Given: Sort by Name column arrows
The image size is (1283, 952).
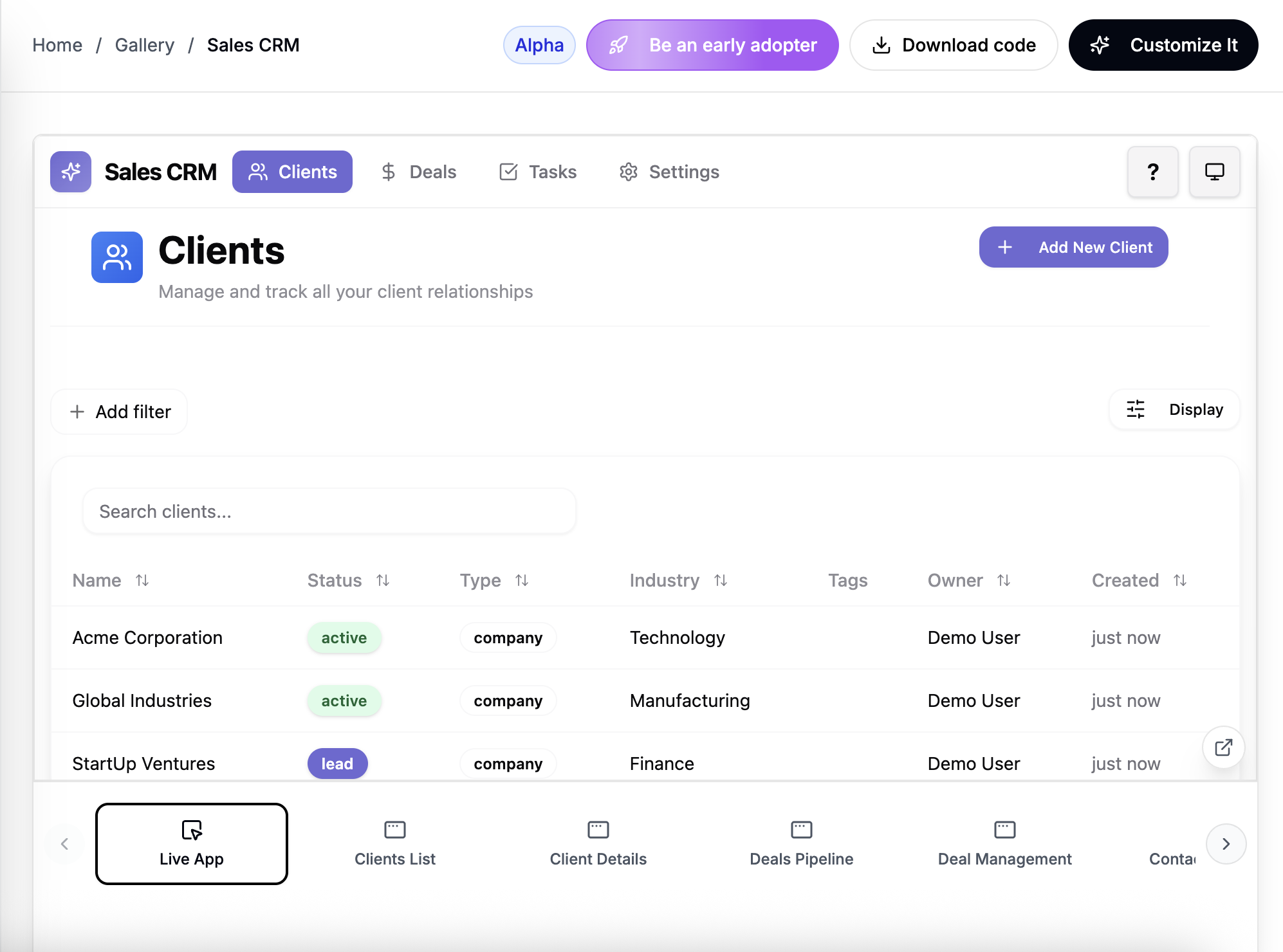Looking at the screenshot, I should (142, 580).
